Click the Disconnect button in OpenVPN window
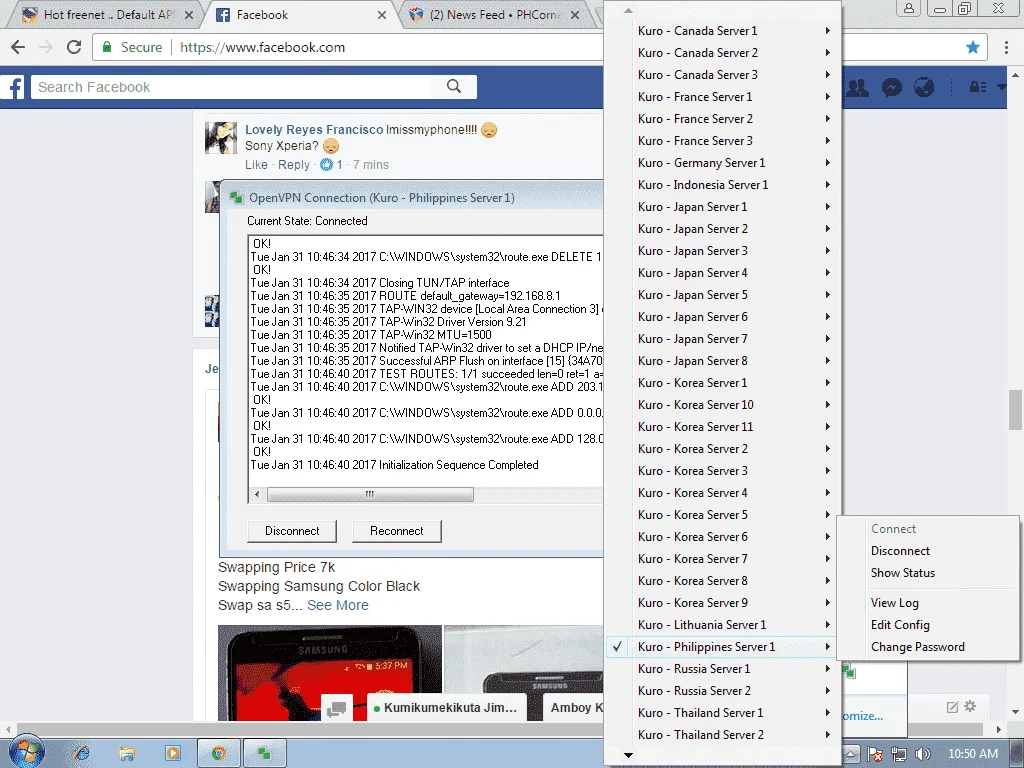This screenshot has height=768, width=1024. pos(292,531)
